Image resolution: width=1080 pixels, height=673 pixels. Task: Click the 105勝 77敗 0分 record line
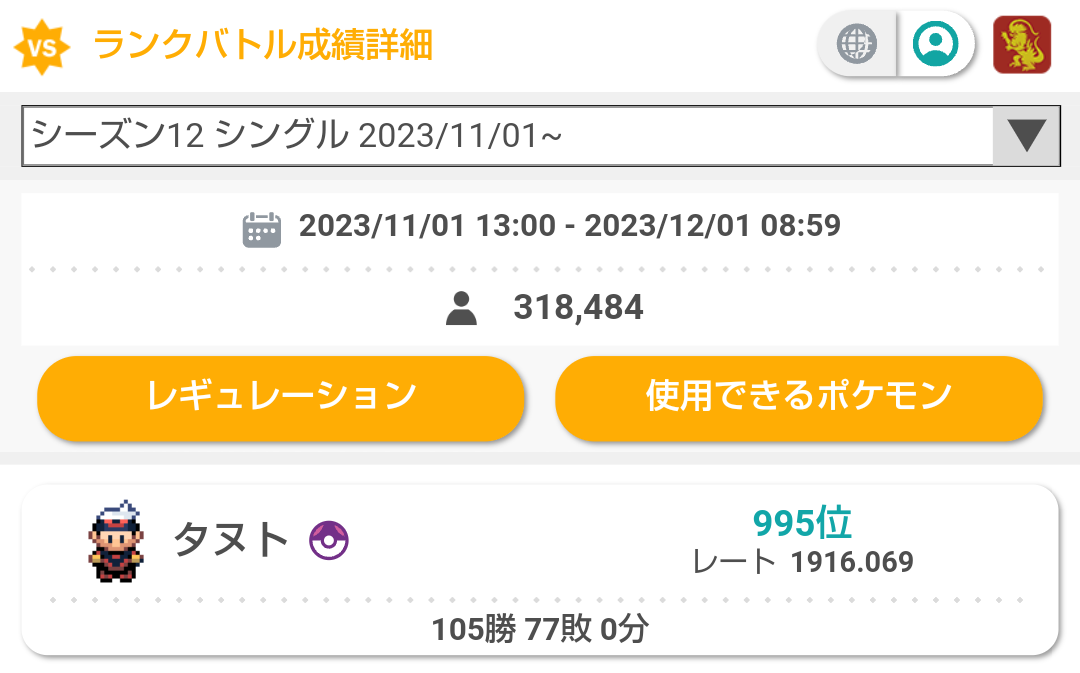pos(540,629)
